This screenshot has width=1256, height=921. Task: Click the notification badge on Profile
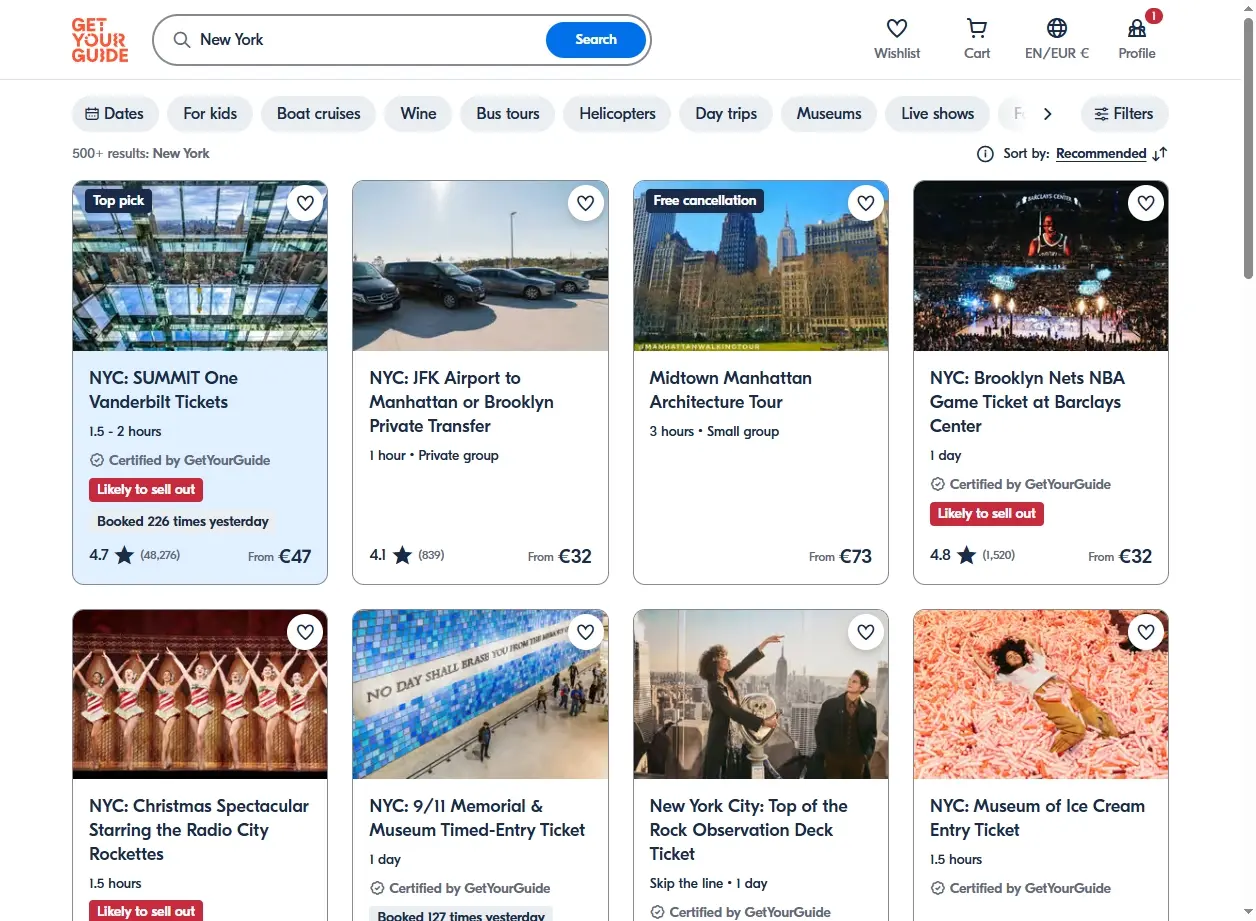coord(1154,16)
